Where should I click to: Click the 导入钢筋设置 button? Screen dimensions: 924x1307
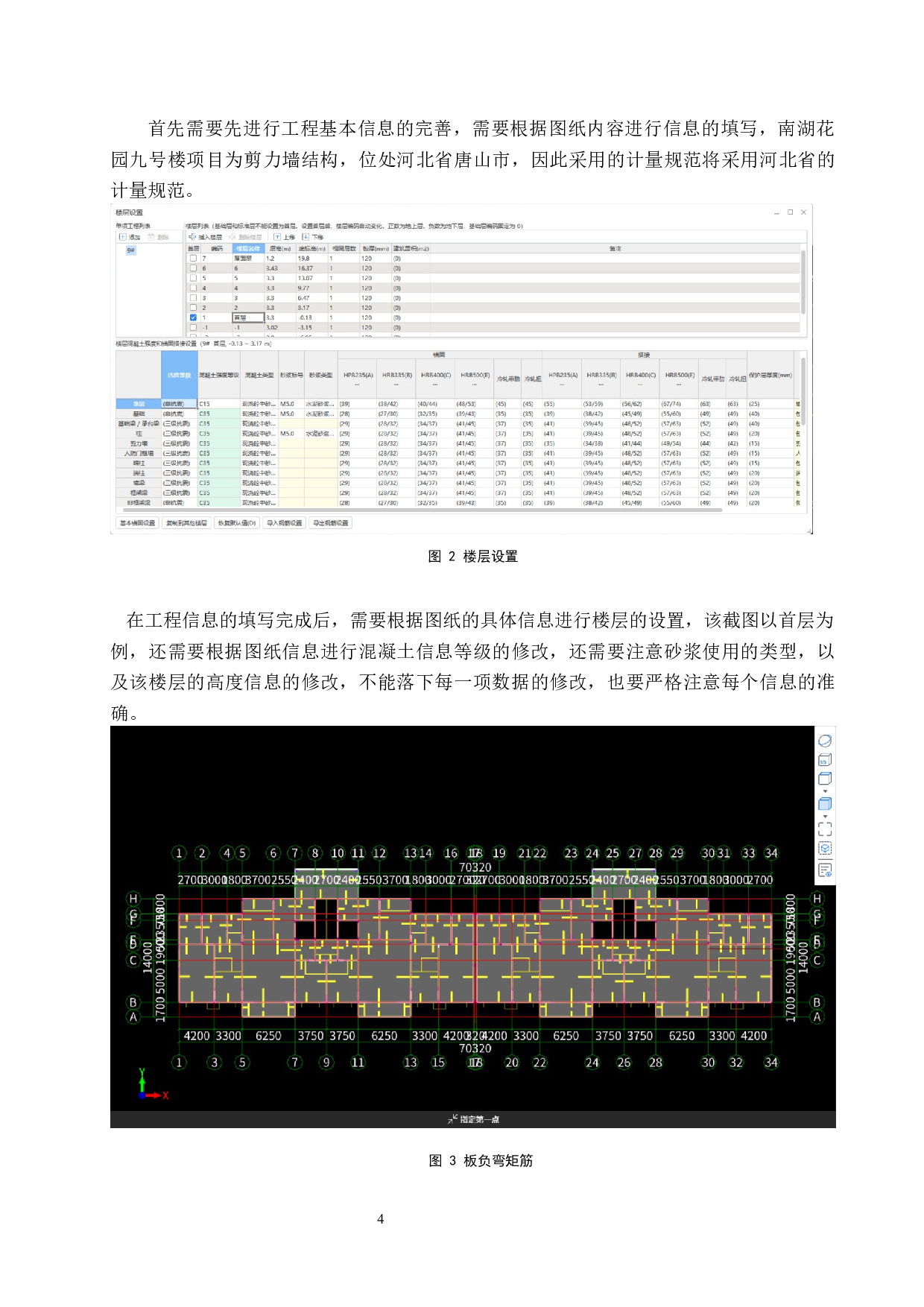(x=285, y=523)
